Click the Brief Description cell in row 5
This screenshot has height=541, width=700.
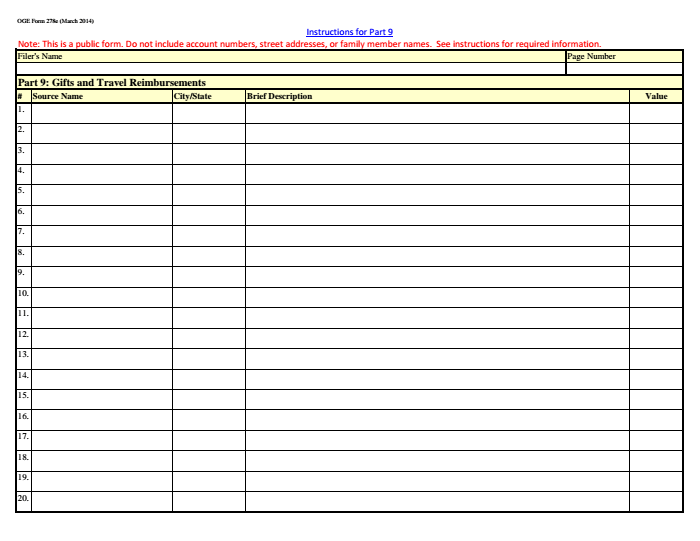coord(437,195)
